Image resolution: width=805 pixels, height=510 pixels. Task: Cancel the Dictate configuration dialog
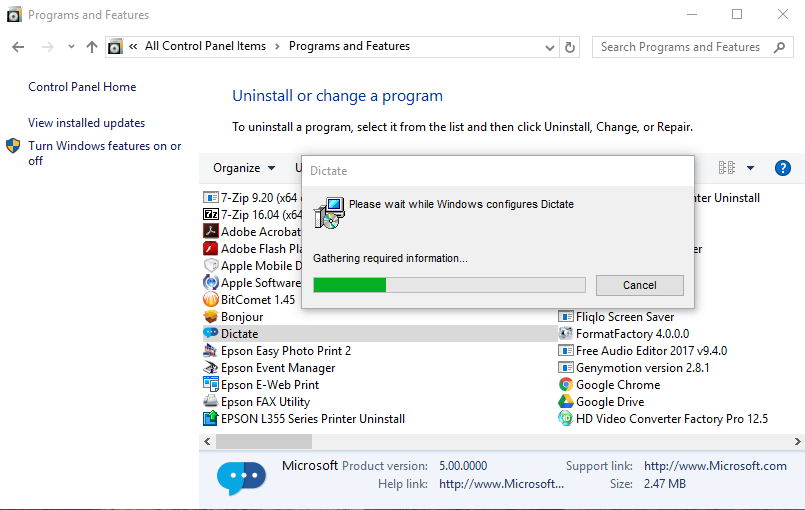click(x=639, y=285)
